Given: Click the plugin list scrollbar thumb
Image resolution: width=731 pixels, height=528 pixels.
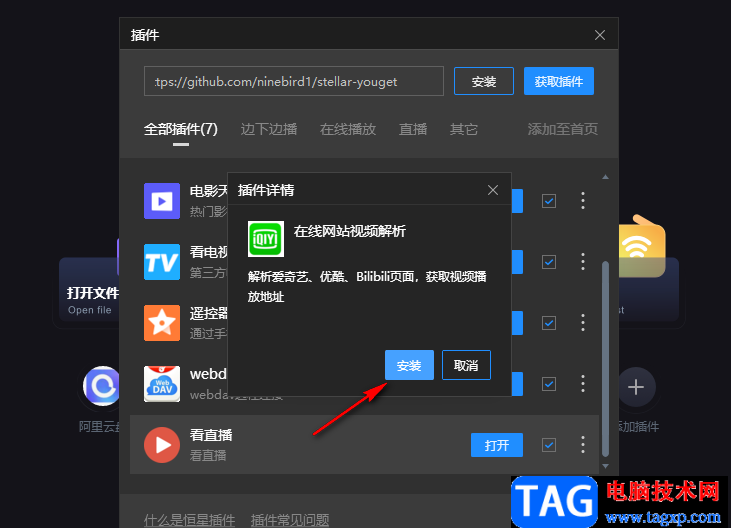Looking at the screenshot, I should [606, 359].
